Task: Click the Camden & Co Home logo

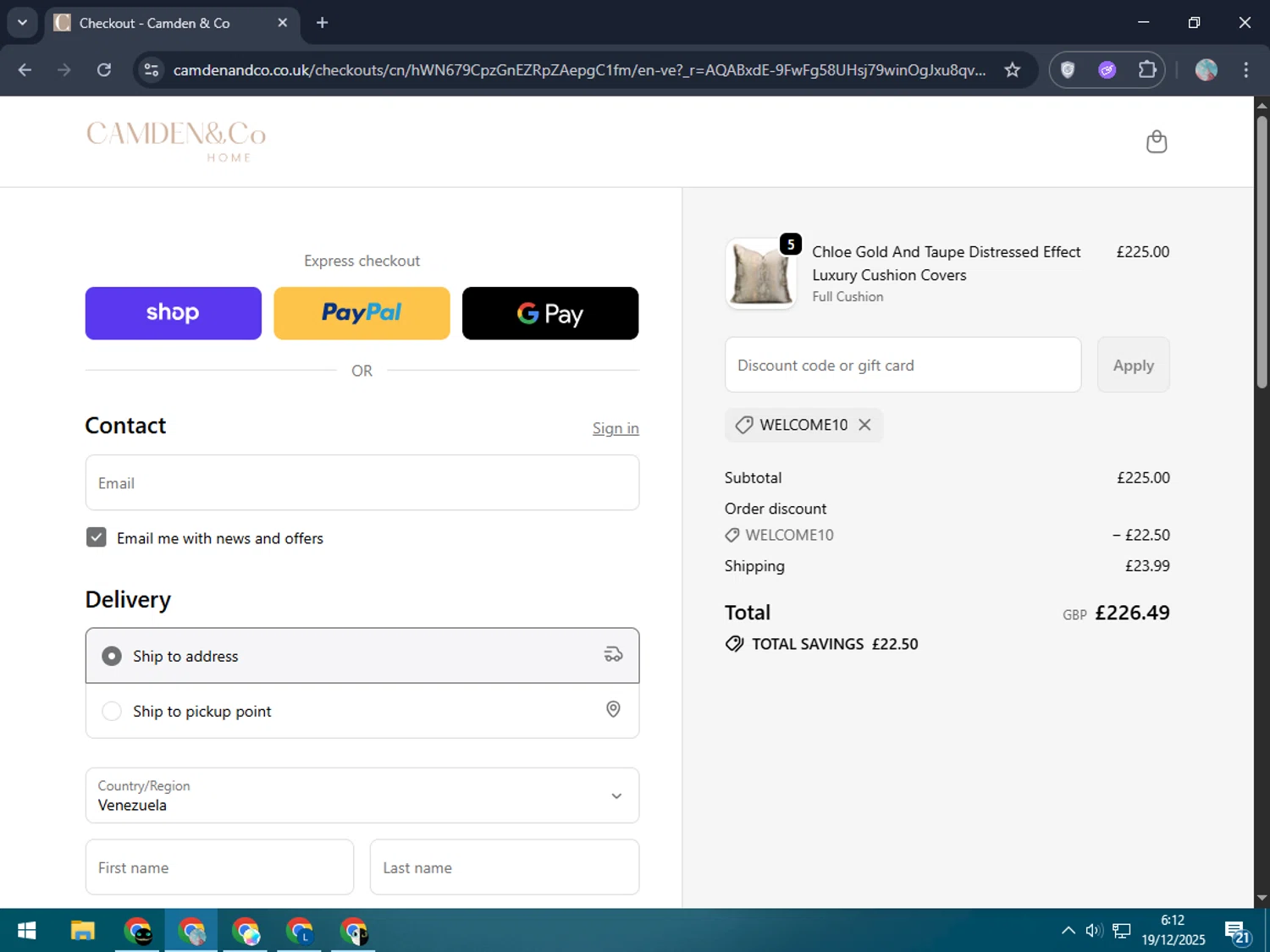Action: [176, 141]
